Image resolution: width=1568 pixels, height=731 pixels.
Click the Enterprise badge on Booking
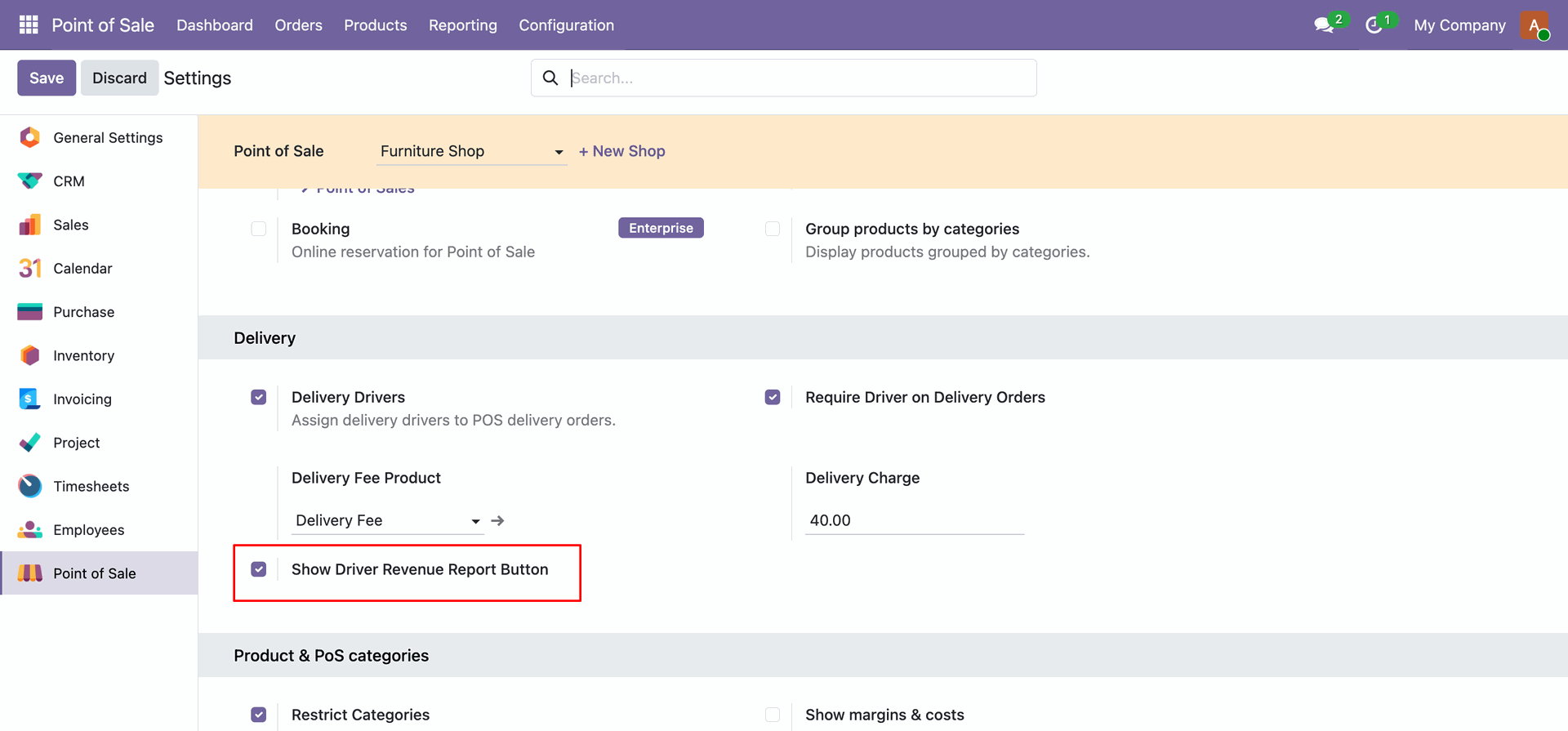[x=661, y=228]
